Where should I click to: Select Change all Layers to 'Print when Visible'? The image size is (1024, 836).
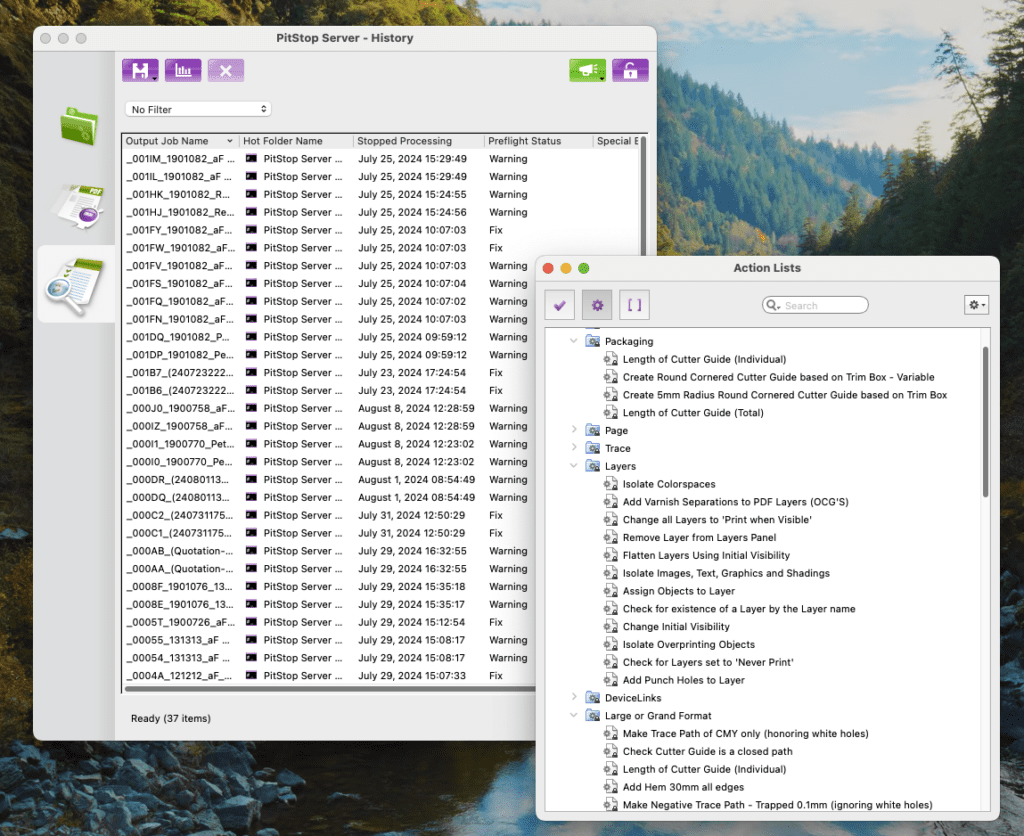(717, 520)
